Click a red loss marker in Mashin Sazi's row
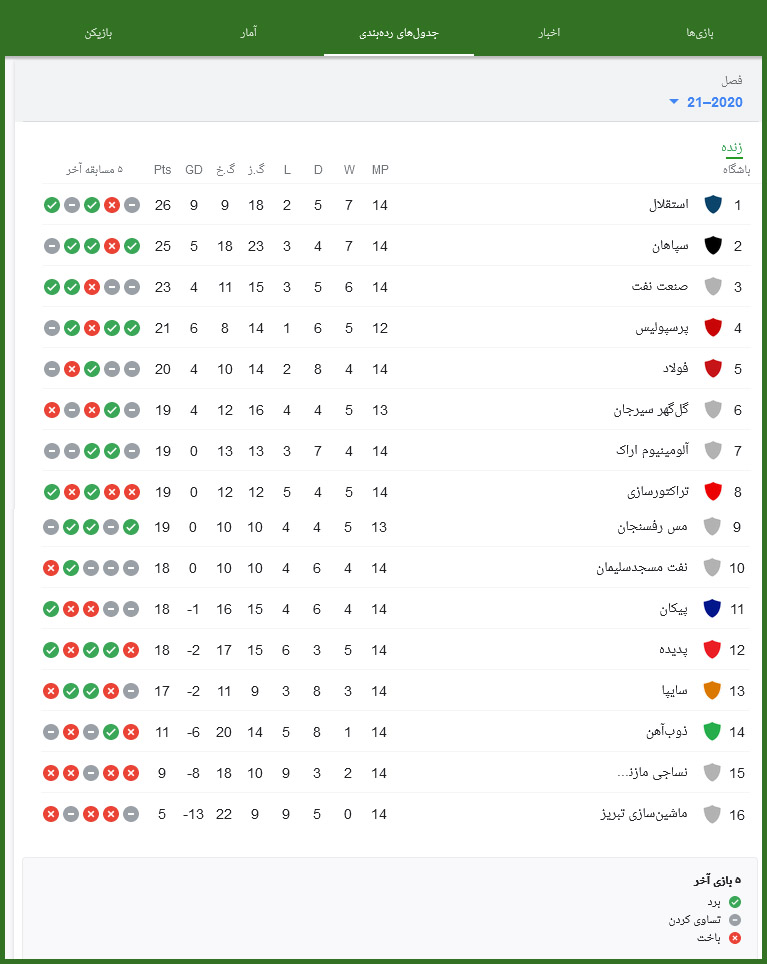Image resolution: width=767 pixels, height=964 pixels. [x=51, y=814]
